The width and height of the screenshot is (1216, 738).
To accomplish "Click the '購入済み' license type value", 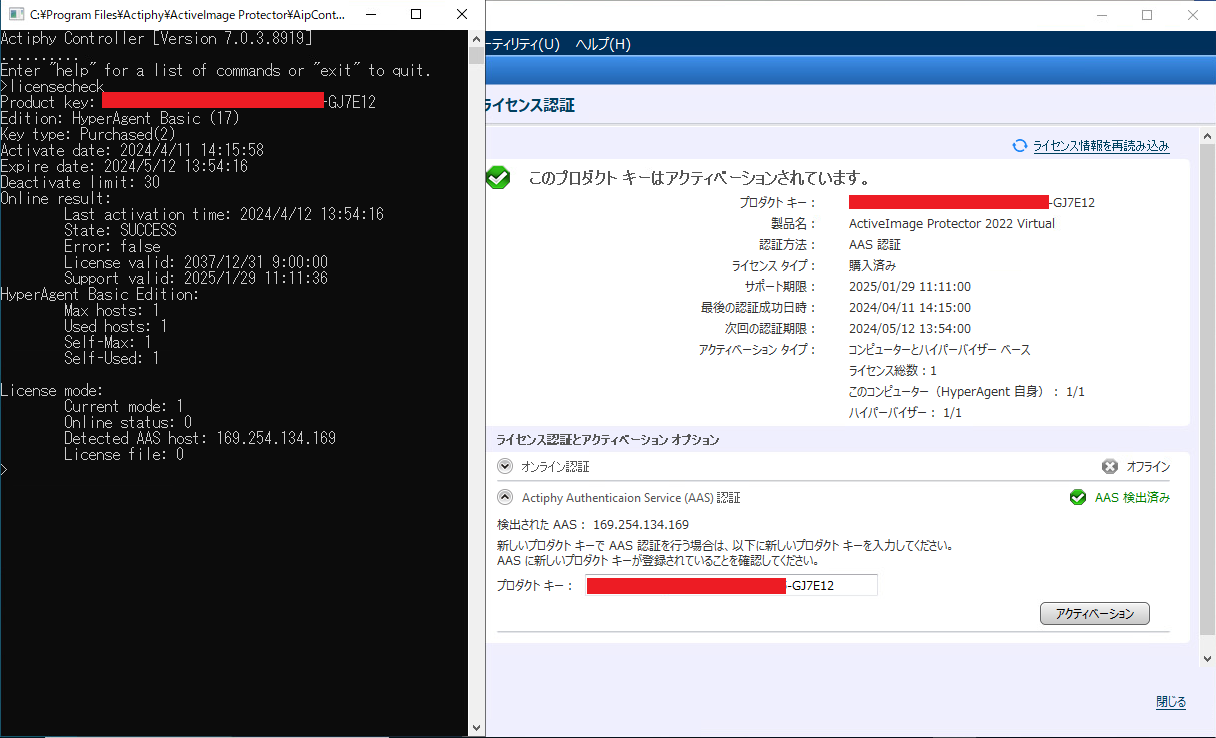I will point(872,266).
